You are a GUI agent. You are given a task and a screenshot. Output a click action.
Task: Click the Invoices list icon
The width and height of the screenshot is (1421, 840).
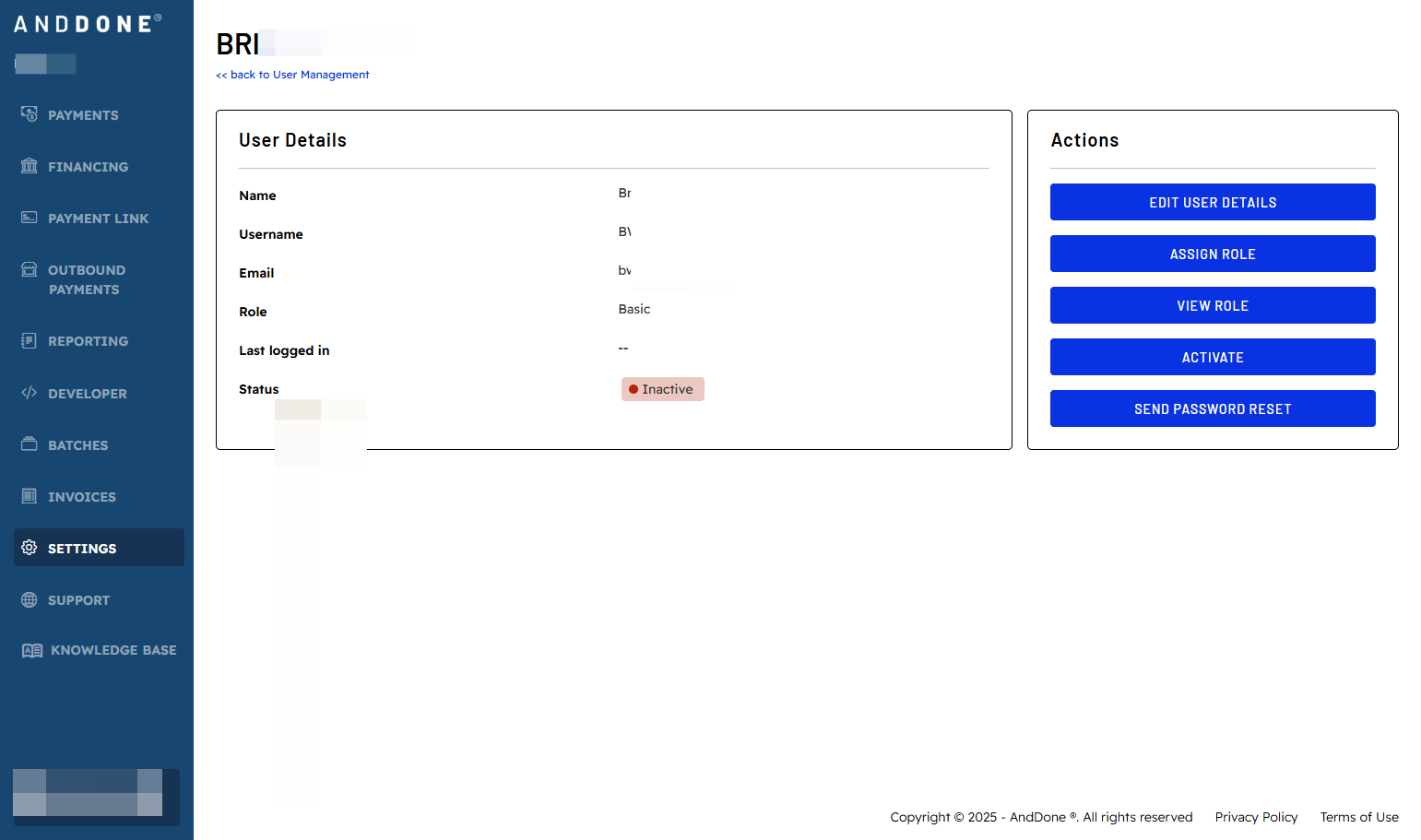click(x=30, y=496)
